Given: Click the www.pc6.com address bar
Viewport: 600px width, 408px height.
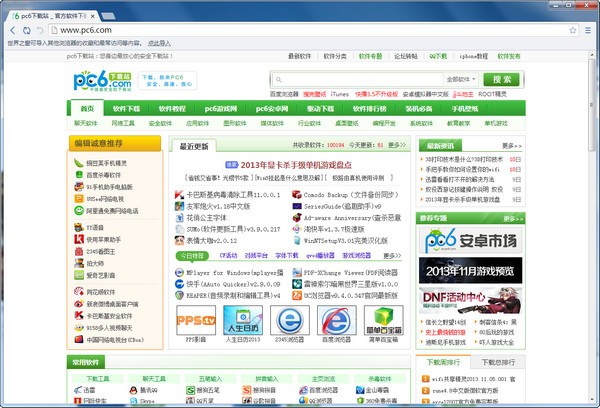Looking at the screenshot, I should 308,30.
